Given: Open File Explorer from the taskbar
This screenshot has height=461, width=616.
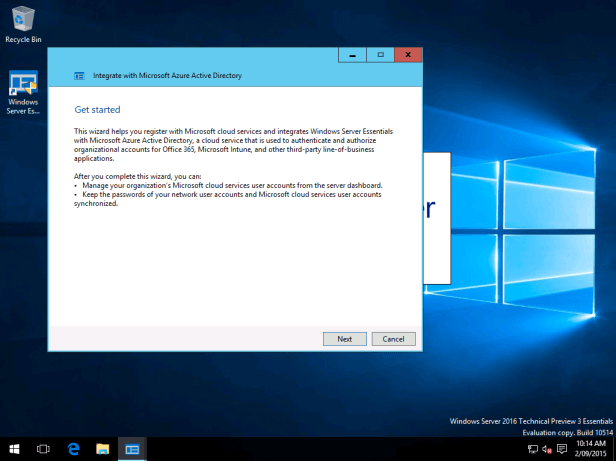Looking at the screenshot, I should click(102, 449).
